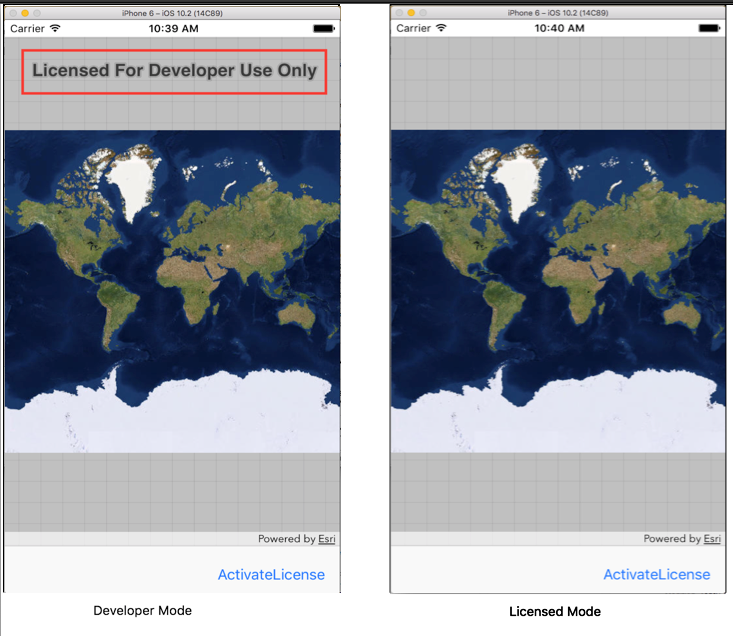Click the world map in the Licensed Mode simulator
Image resolution: width=733 pixels, height=636 pixels.
pos(558,291)
